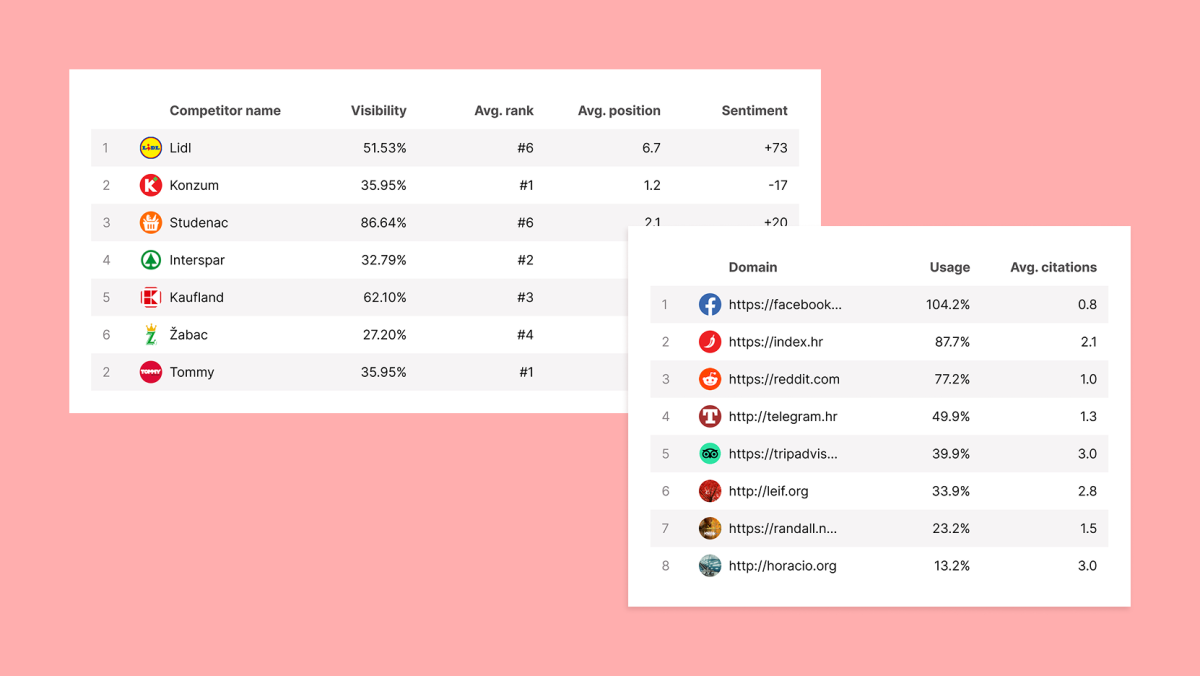The width and height of the screenshot is (1200, 676).
Task: Sort by the Avg. position column header
Action: (619, 111)
